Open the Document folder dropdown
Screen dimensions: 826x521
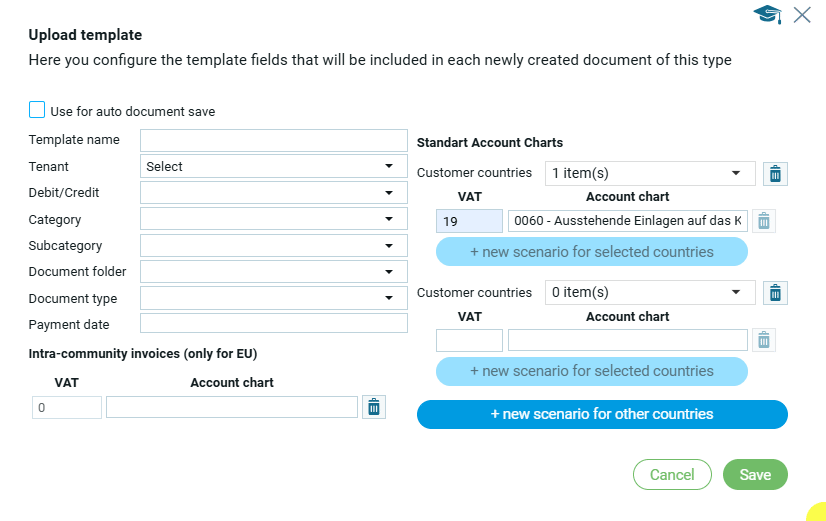click(x=274, y=271)
